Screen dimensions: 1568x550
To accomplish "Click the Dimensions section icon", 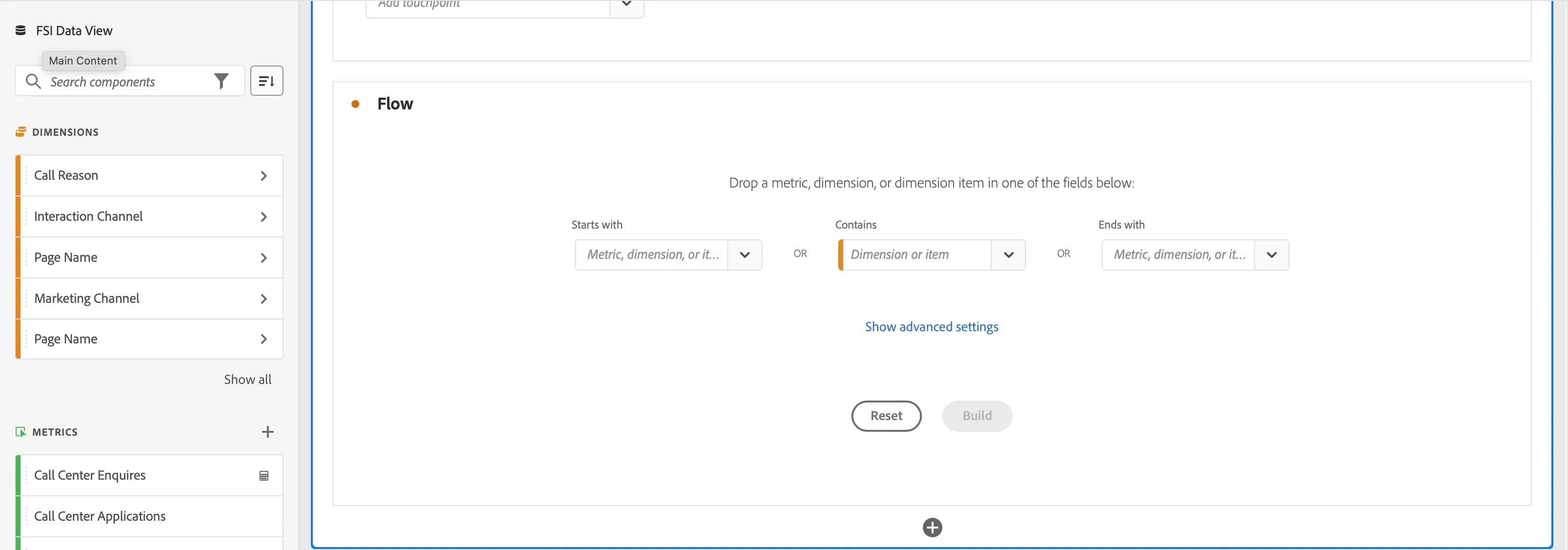I will (x=21, y=132).
